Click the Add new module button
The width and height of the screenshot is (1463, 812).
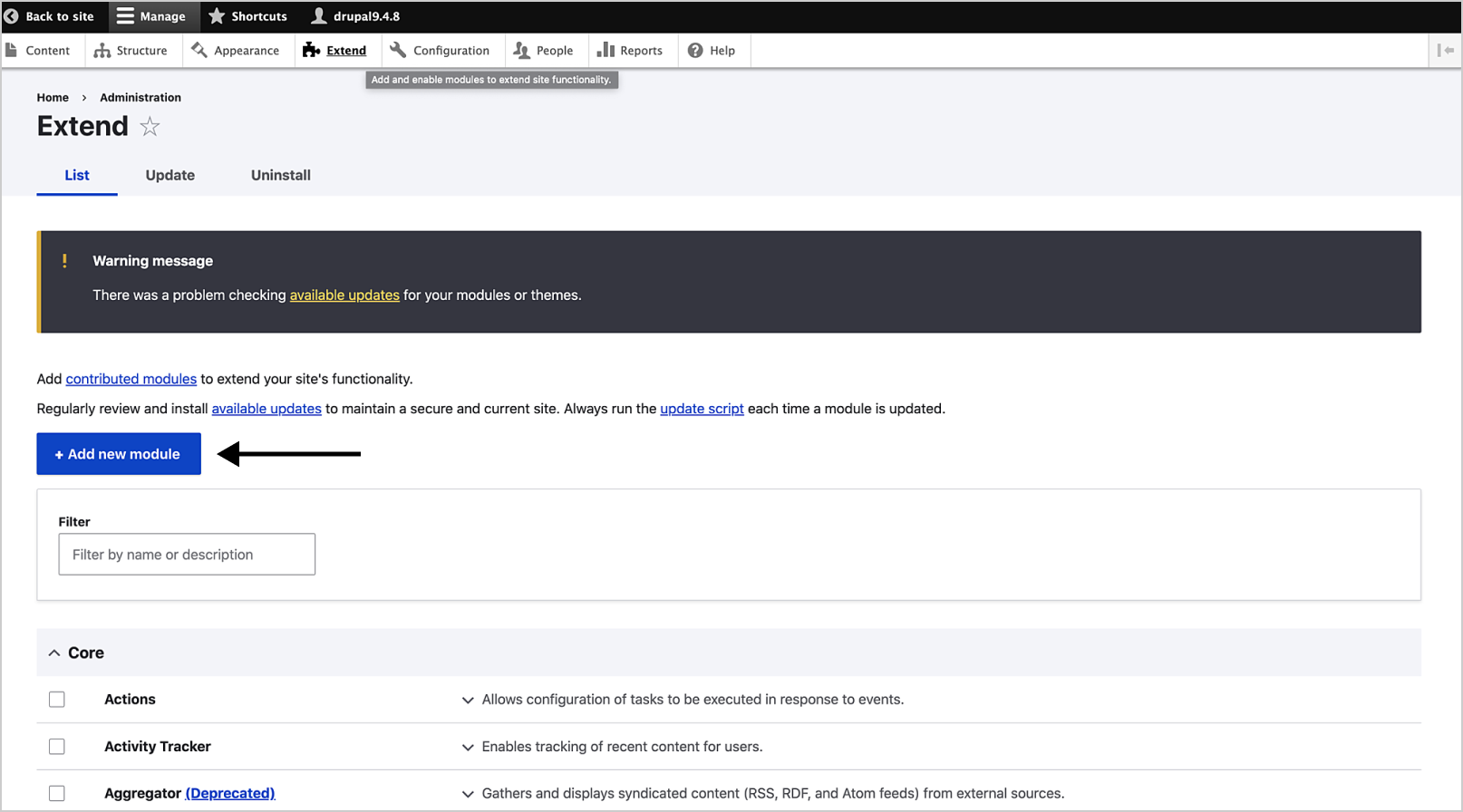[x=119, y=454]
